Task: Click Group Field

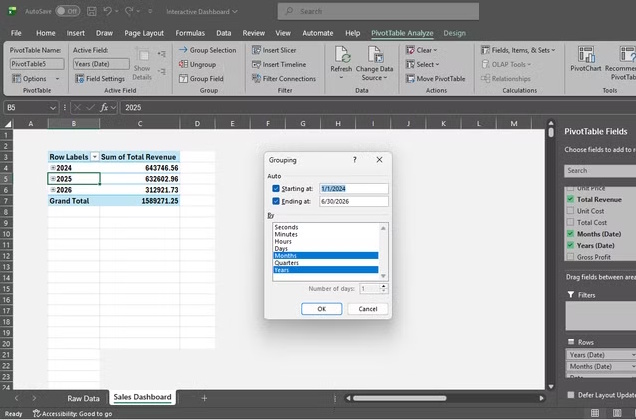Action: tap(202, 79)
